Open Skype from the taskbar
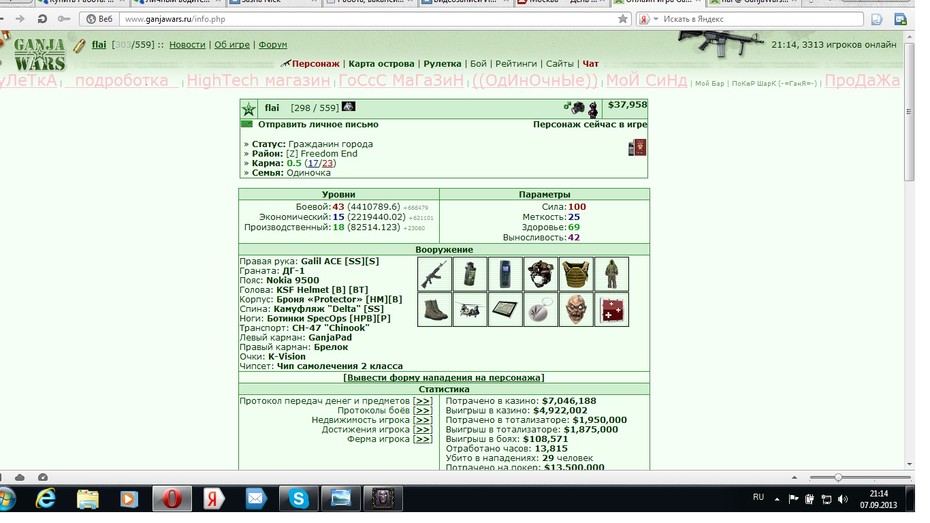 (x=298, y=499)
